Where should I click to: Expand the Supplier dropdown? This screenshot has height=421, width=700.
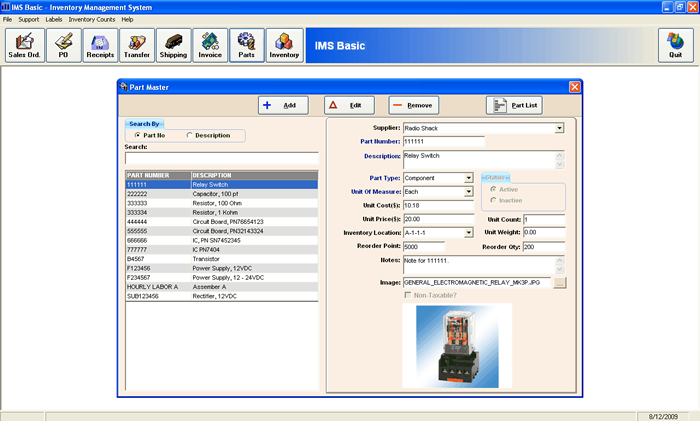click(x=559, y=128)
